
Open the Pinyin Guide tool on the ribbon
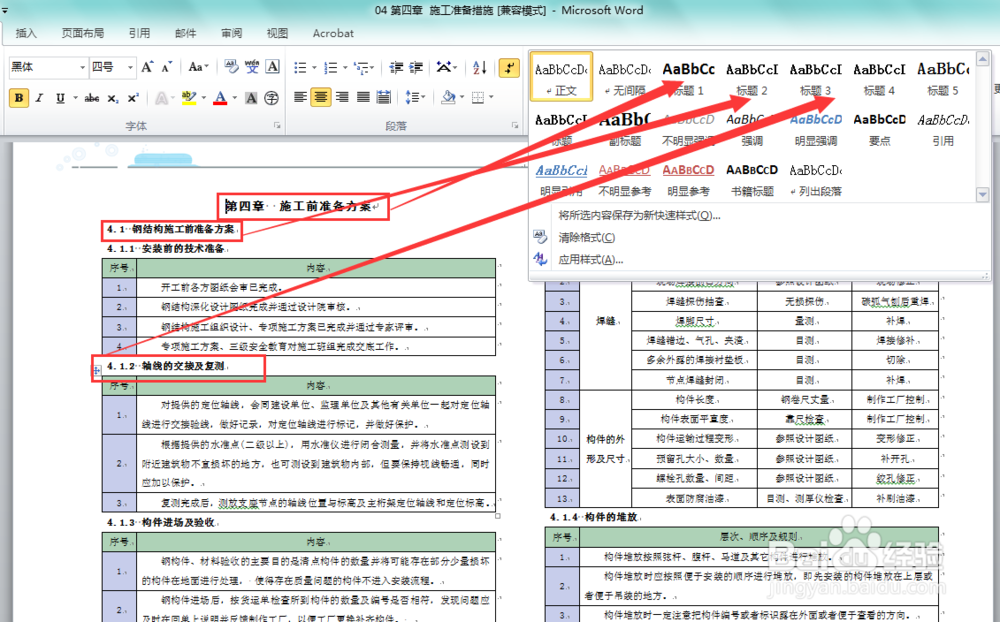click(251, 66)
